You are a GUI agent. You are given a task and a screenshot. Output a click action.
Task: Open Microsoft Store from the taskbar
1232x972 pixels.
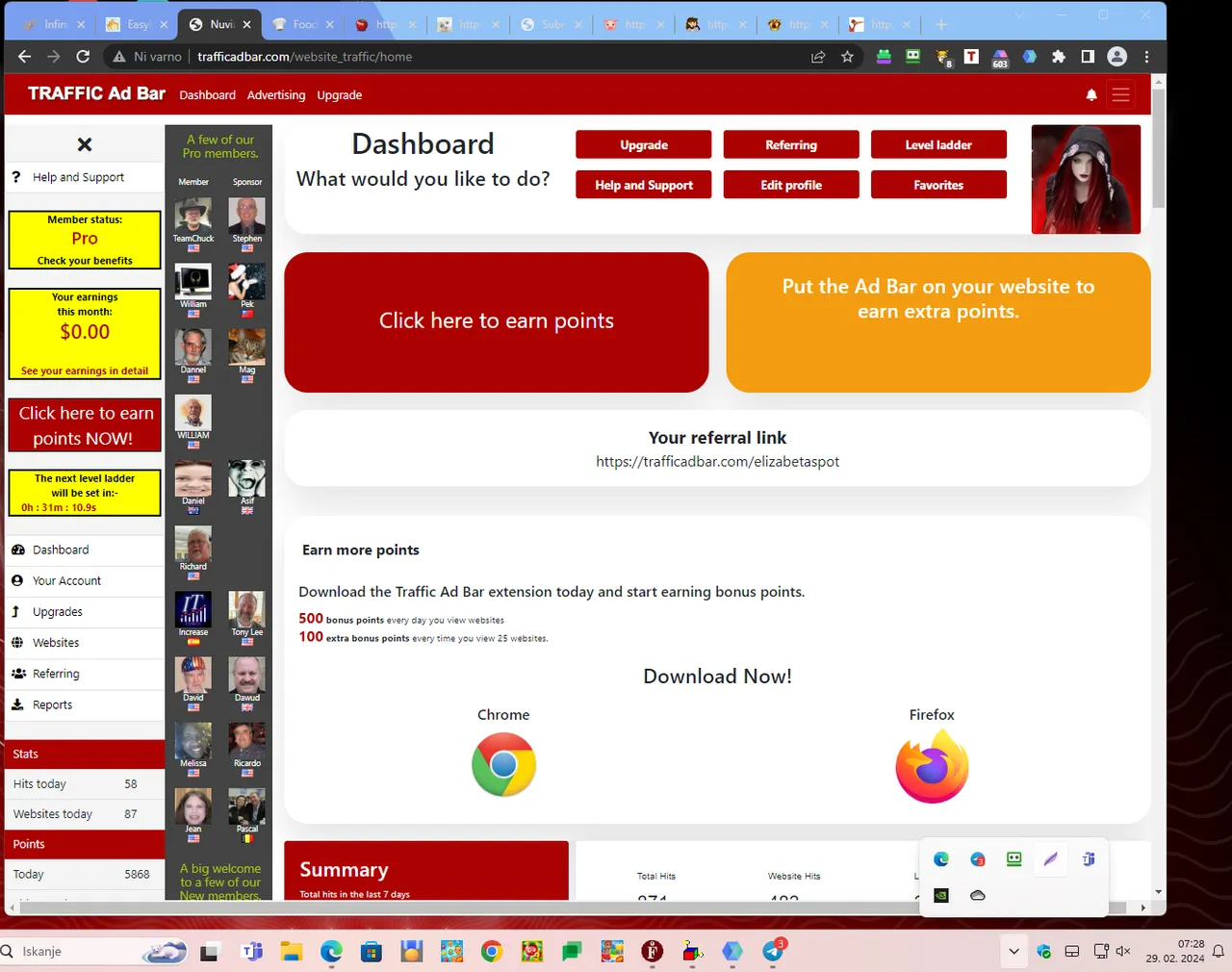[372, 952]
